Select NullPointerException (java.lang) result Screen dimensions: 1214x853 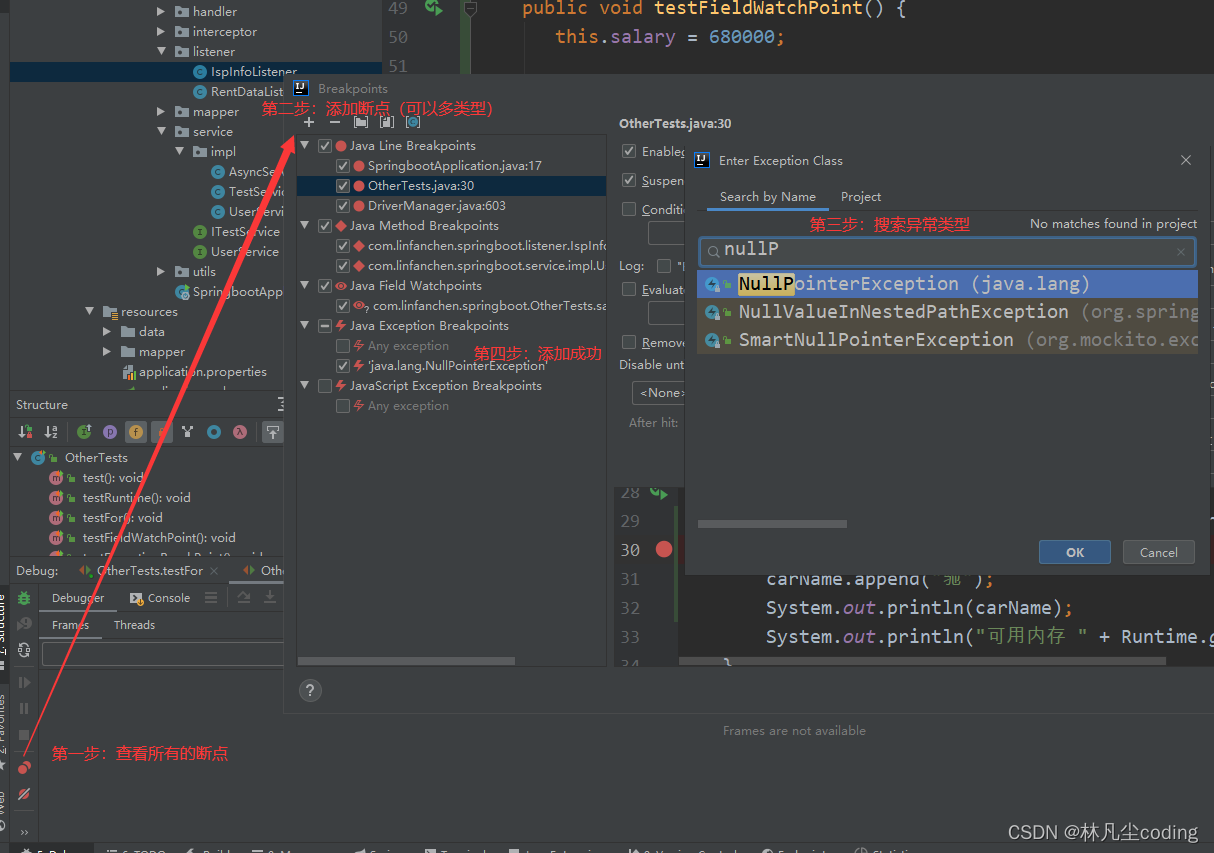pos(947,284)
